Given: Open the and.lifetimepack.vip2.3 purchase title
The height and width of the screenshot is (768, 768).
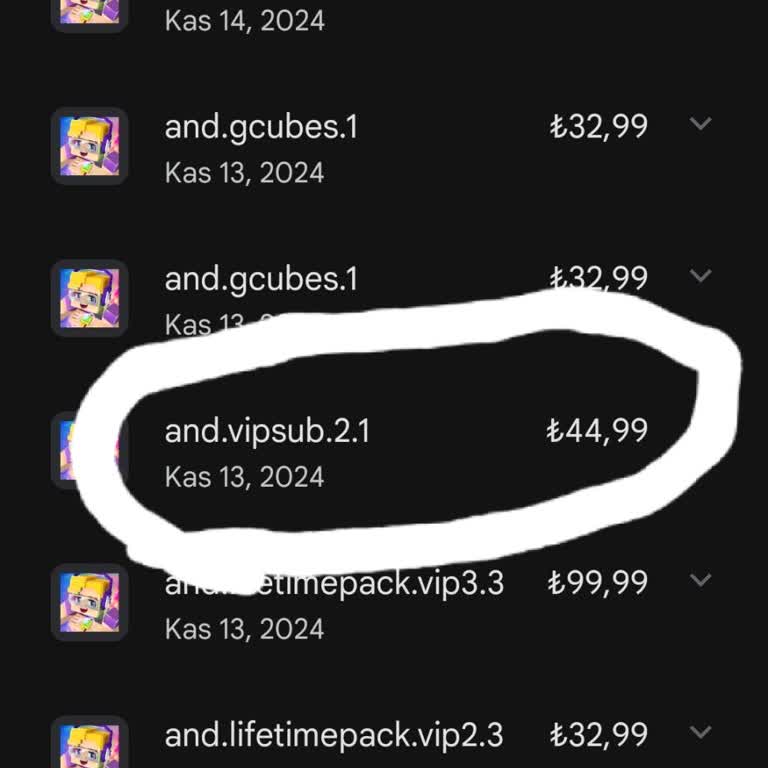Looking at the screenshot, I should click(x=334, y=736).
